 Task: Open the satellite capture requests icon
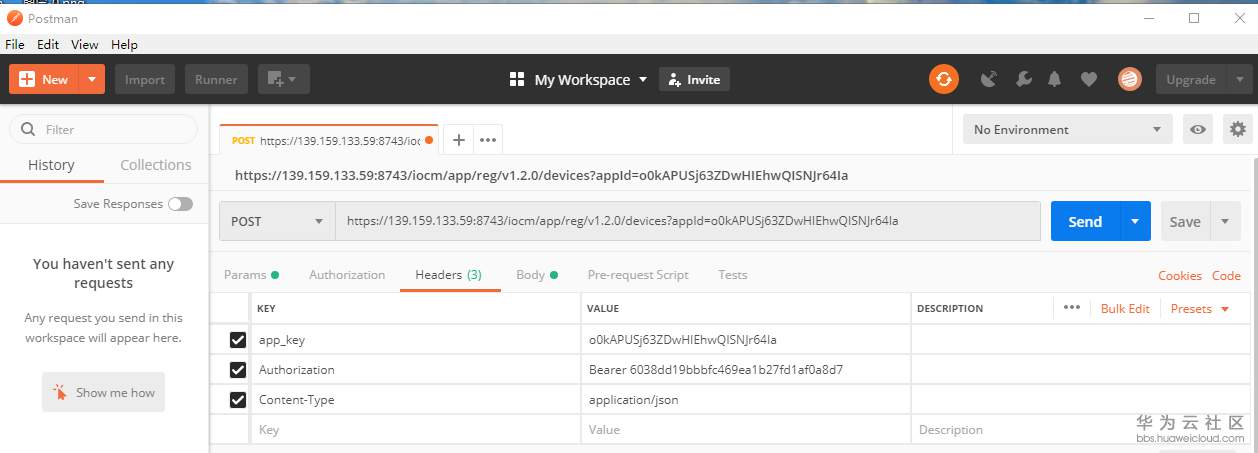[989, 79]
